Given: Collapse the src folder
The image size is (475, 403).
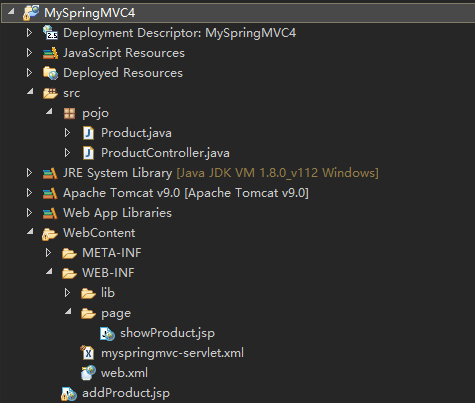Looking at the screenshot, I should (30, 91).
